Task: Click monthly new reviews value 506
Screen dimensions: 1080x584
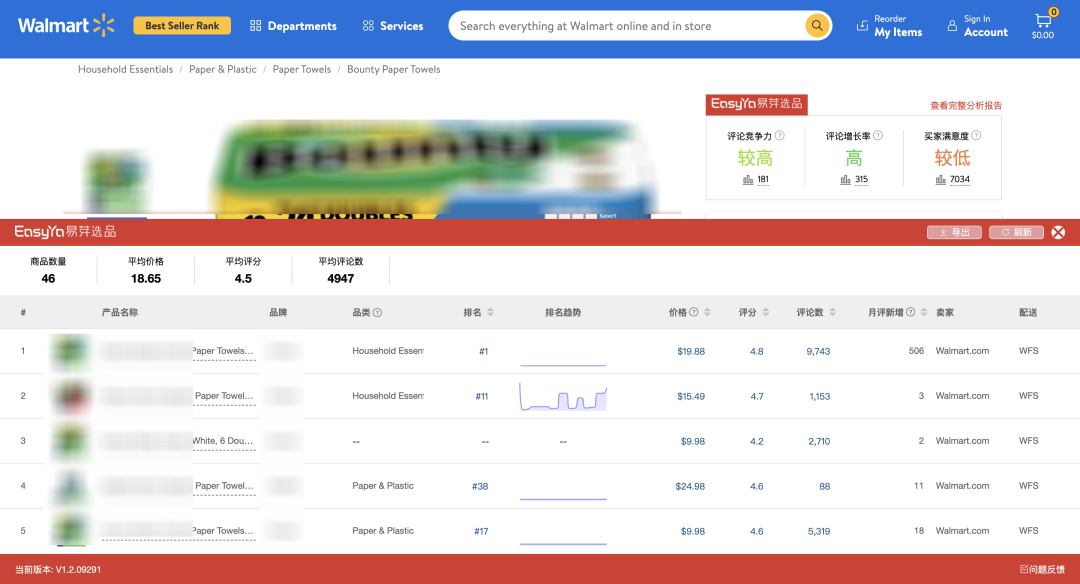Action: [x=916, y=351]
